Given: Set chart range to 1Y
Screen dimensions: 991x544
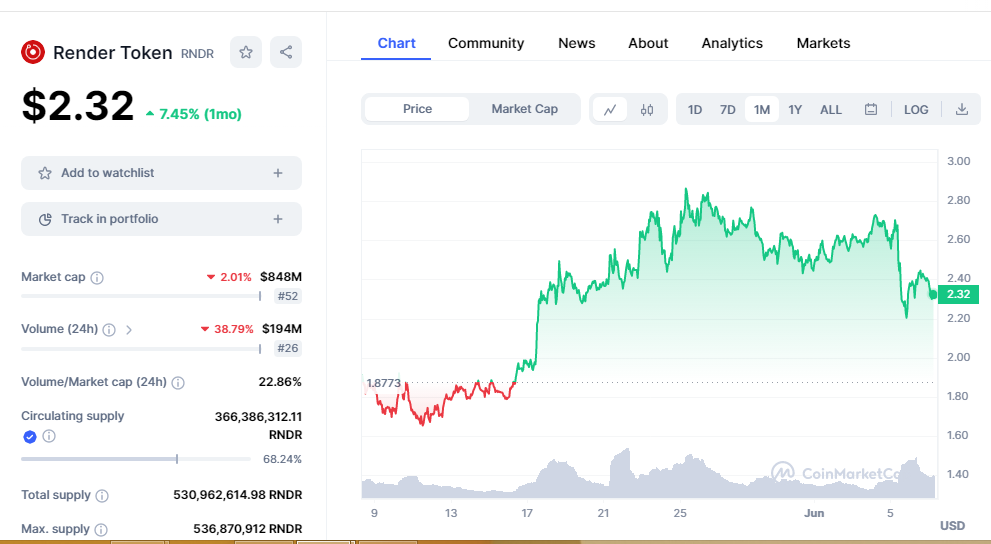Looking at the screenshot, I should coord(795,109).
